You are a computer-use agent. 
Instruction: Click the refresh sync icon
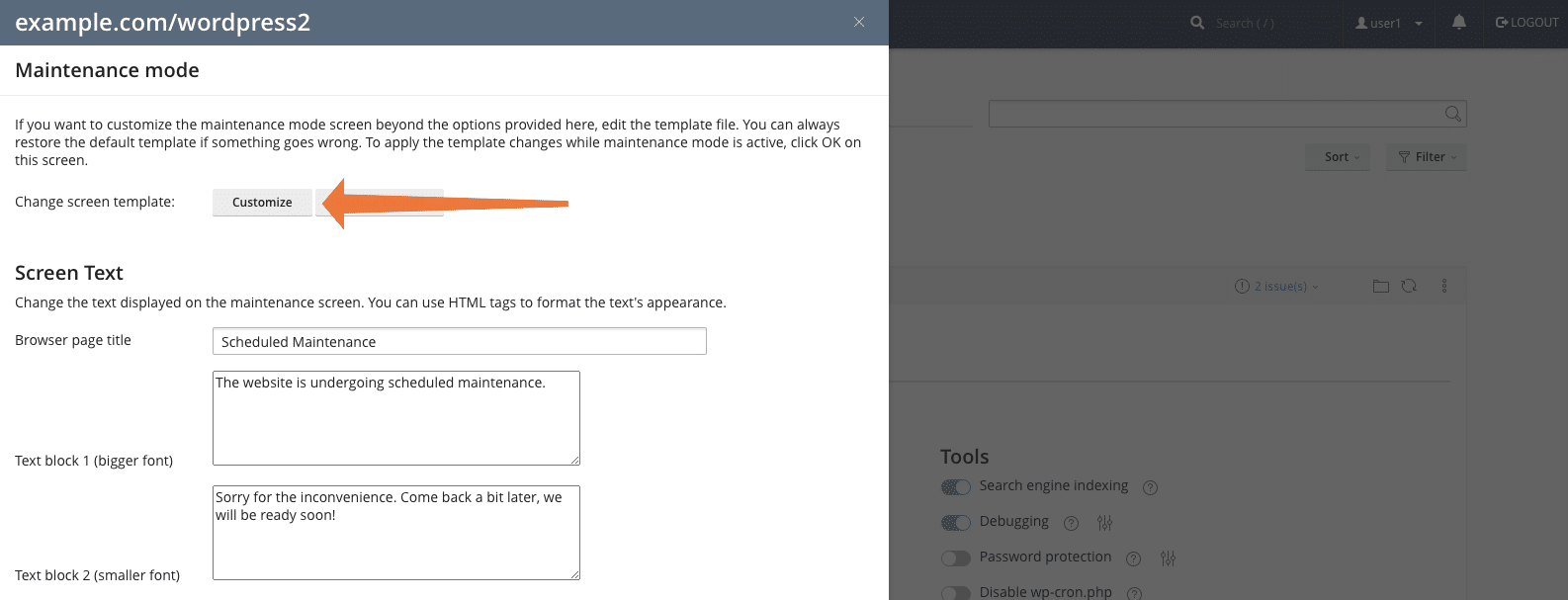(x=1409, y=287)
